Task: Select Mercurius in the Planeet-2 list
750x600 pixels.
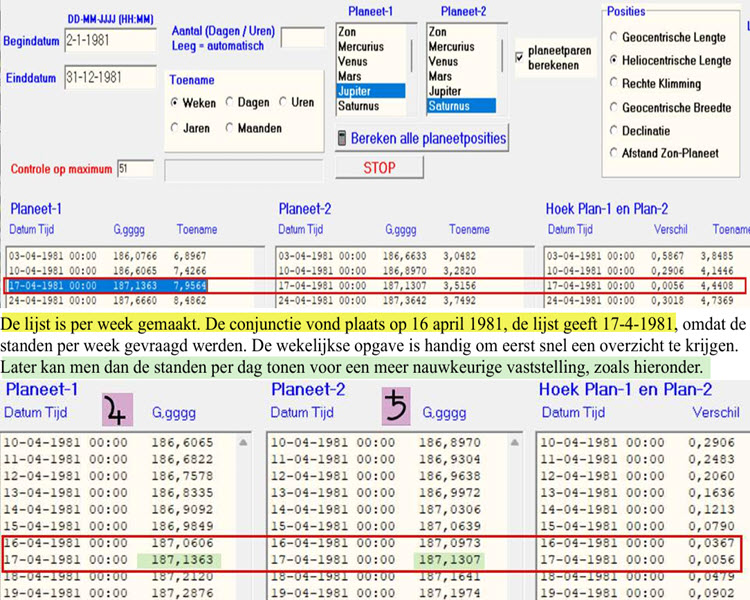Action: (x=462, y=46)
